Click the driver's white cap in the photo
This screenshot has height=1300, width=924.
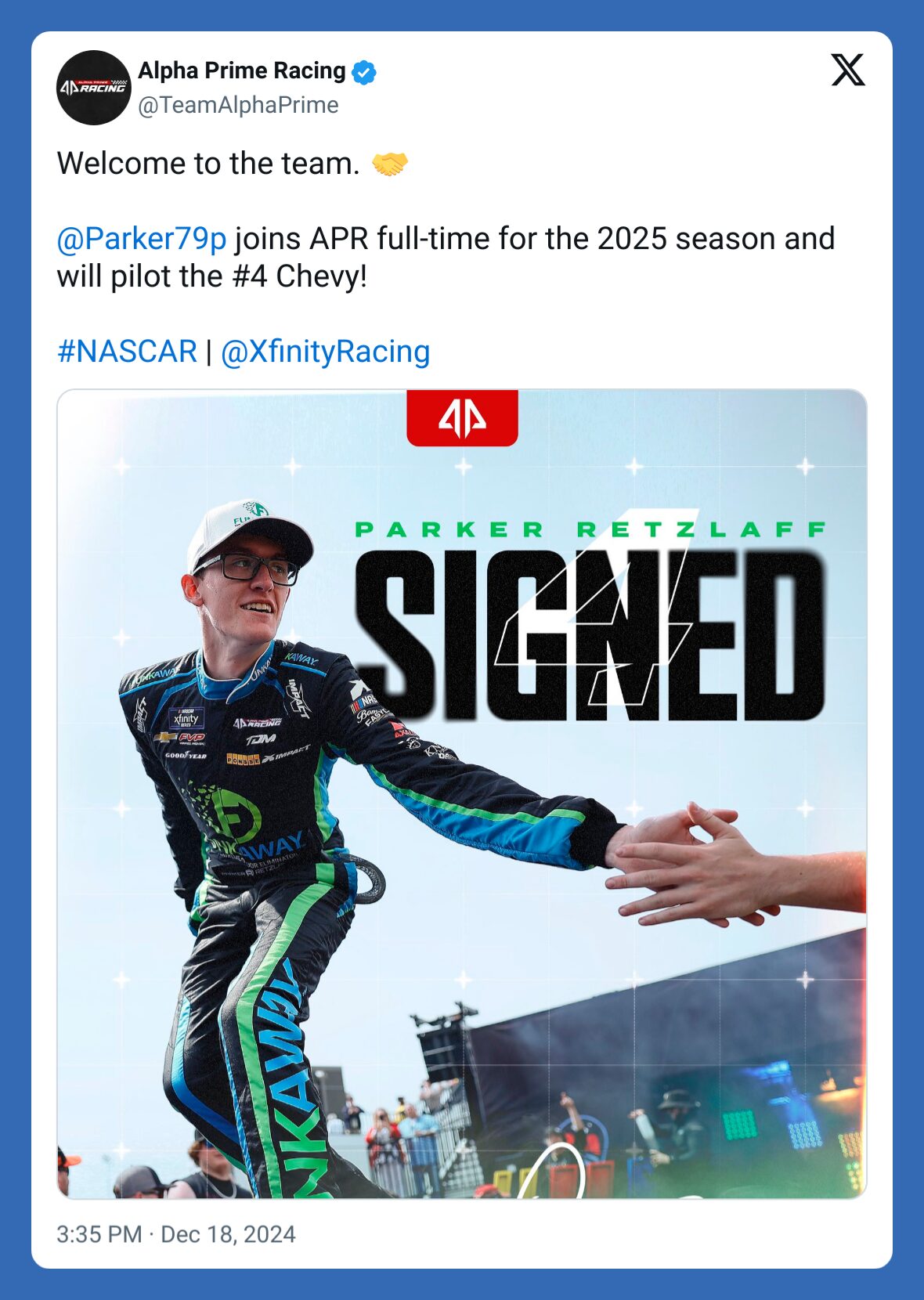[x=247, y=532]
